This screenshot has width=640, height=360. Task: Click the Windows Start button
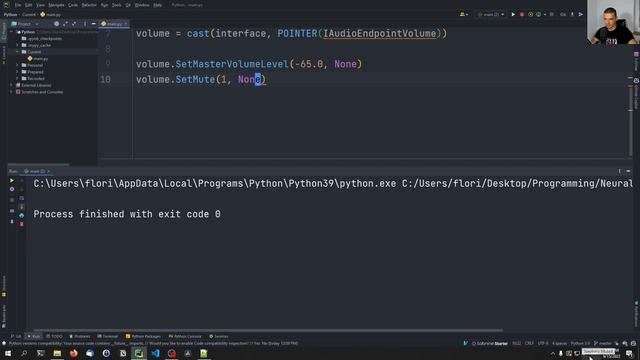(x=8, y=353)
